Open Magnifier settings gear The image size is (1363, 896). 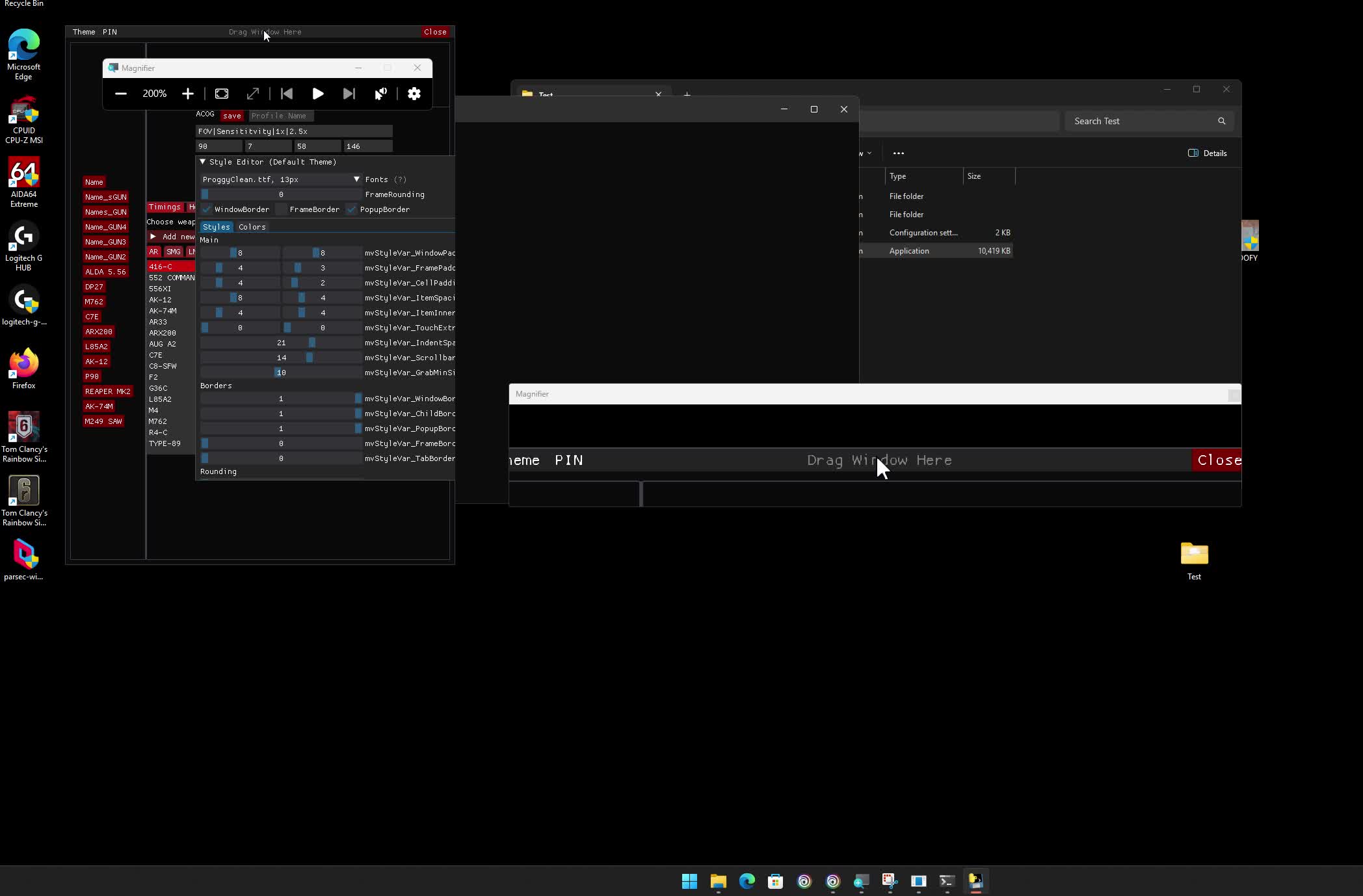pos(414,94)
